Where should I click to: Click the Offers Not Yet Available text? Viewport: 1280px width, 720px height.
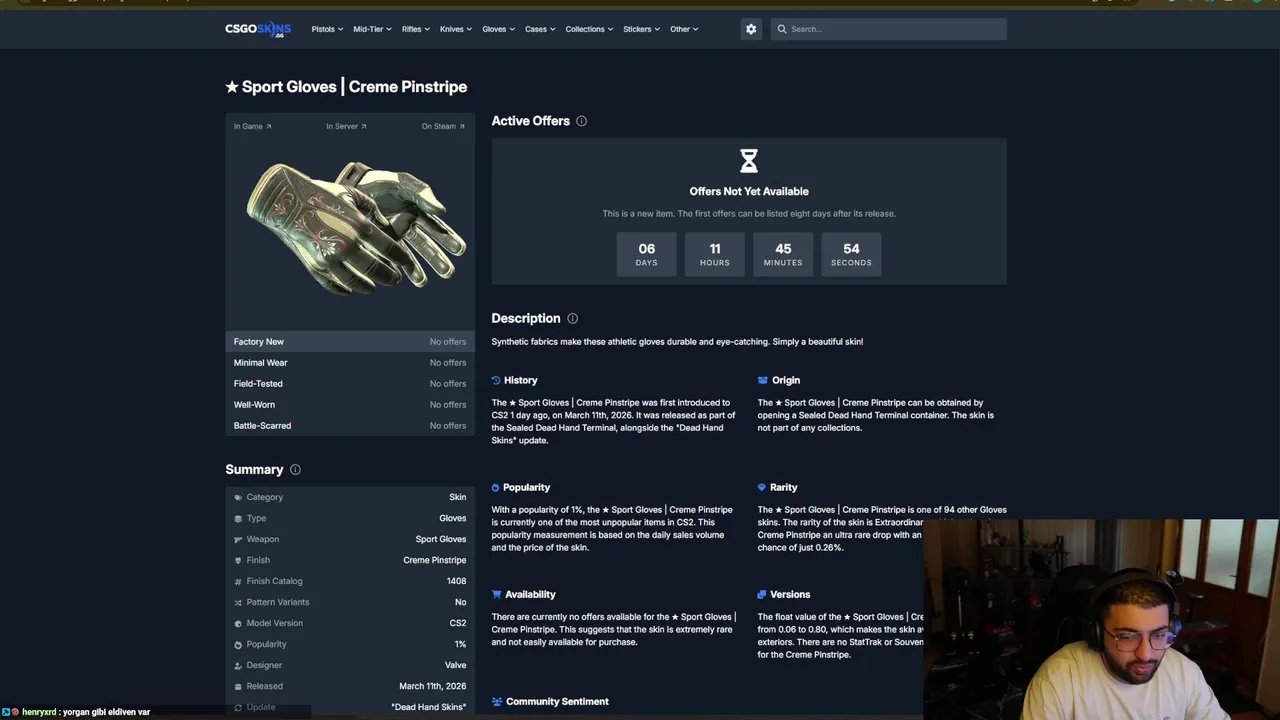click(749, 191)
